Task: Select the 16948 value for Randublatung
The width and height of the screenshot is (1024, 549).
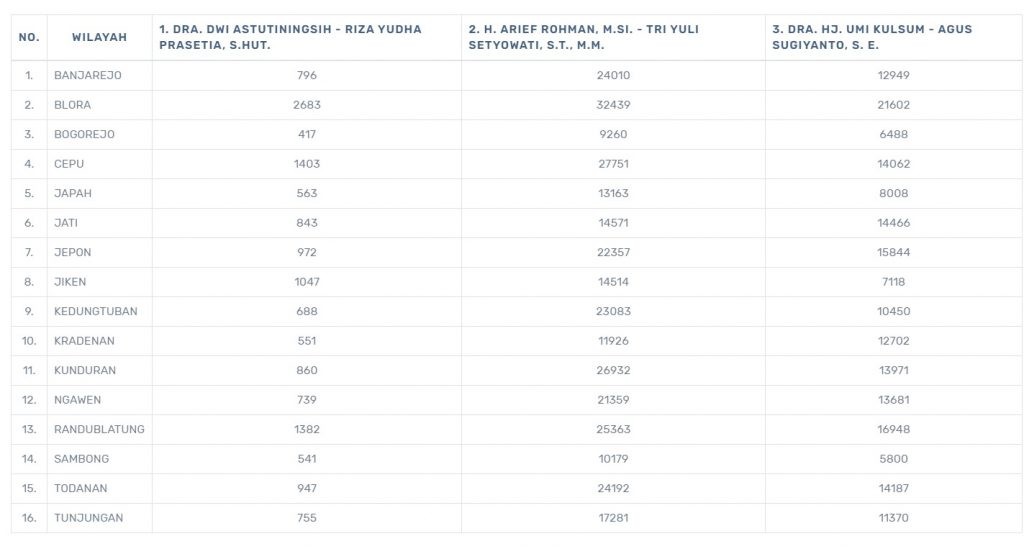Action: [x=893, y=429]
